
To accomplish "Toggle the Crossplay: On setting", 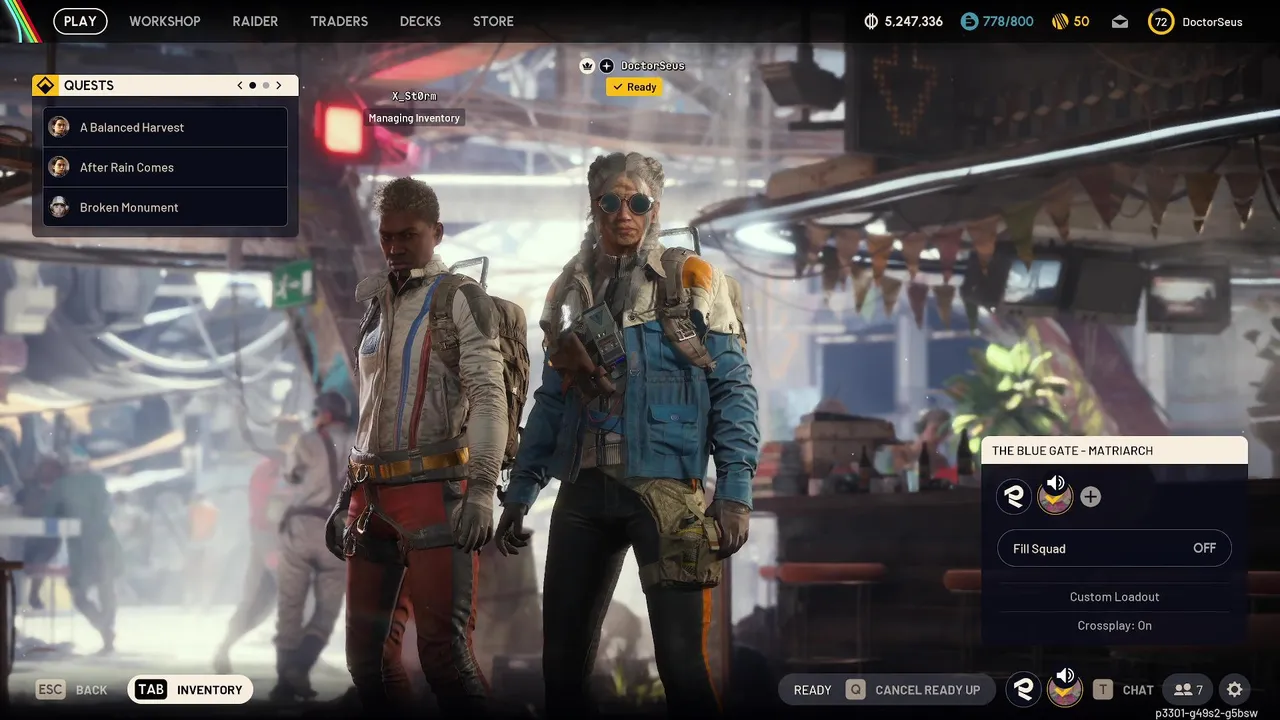I will (x=1114, y=625).
